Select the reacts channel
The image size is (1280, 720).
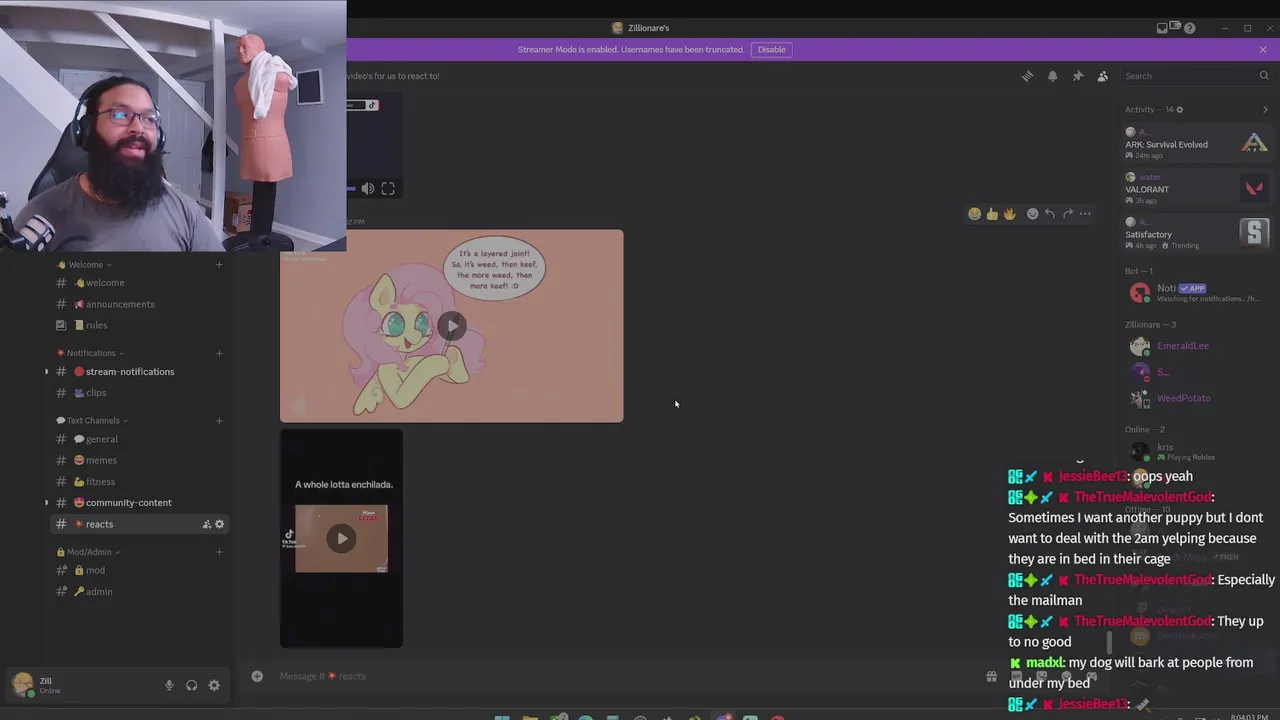[140, 524]
